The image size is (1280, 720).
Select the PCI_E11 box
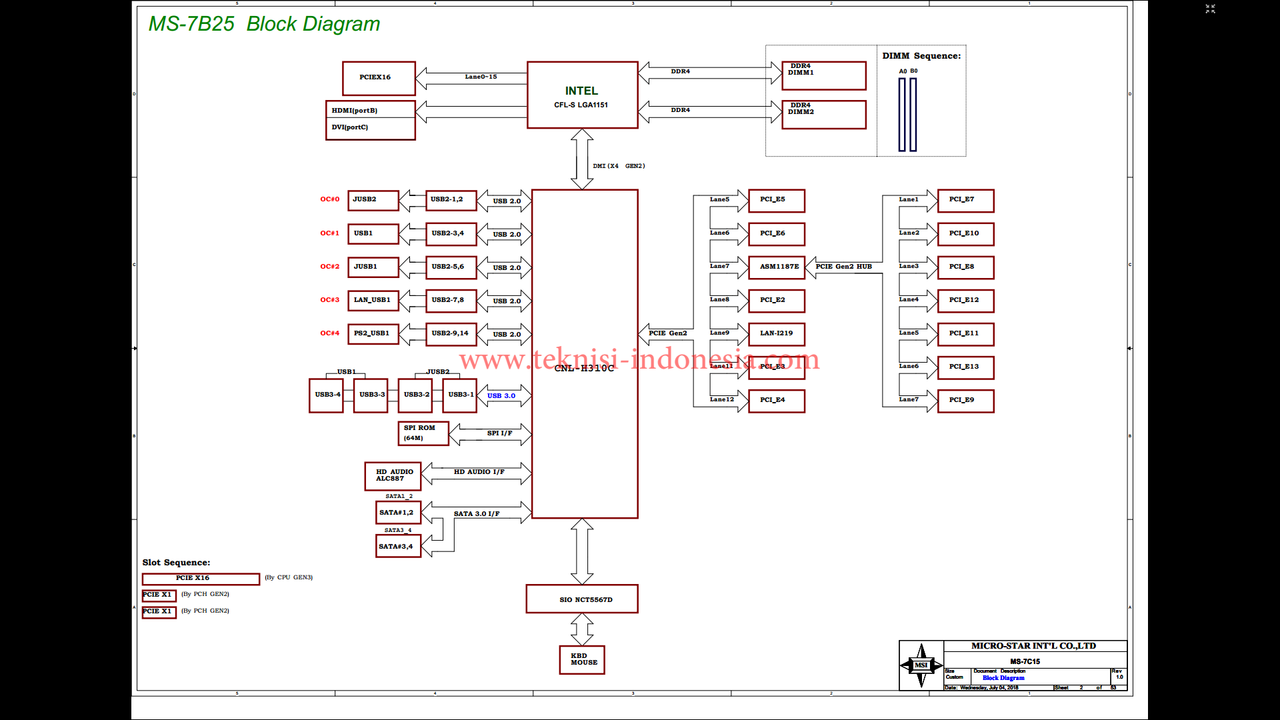966,334
